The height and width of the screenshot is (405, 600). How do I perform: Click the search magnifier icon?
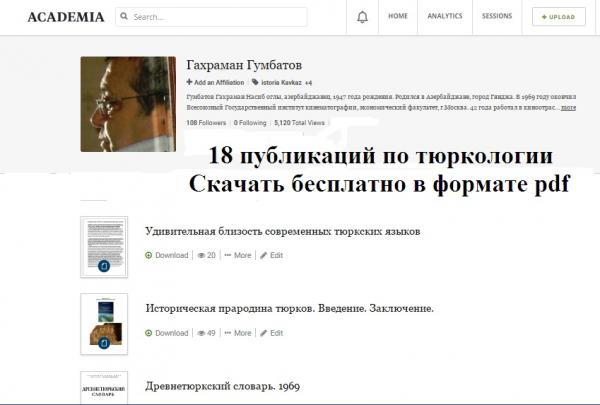pos(124,17)
